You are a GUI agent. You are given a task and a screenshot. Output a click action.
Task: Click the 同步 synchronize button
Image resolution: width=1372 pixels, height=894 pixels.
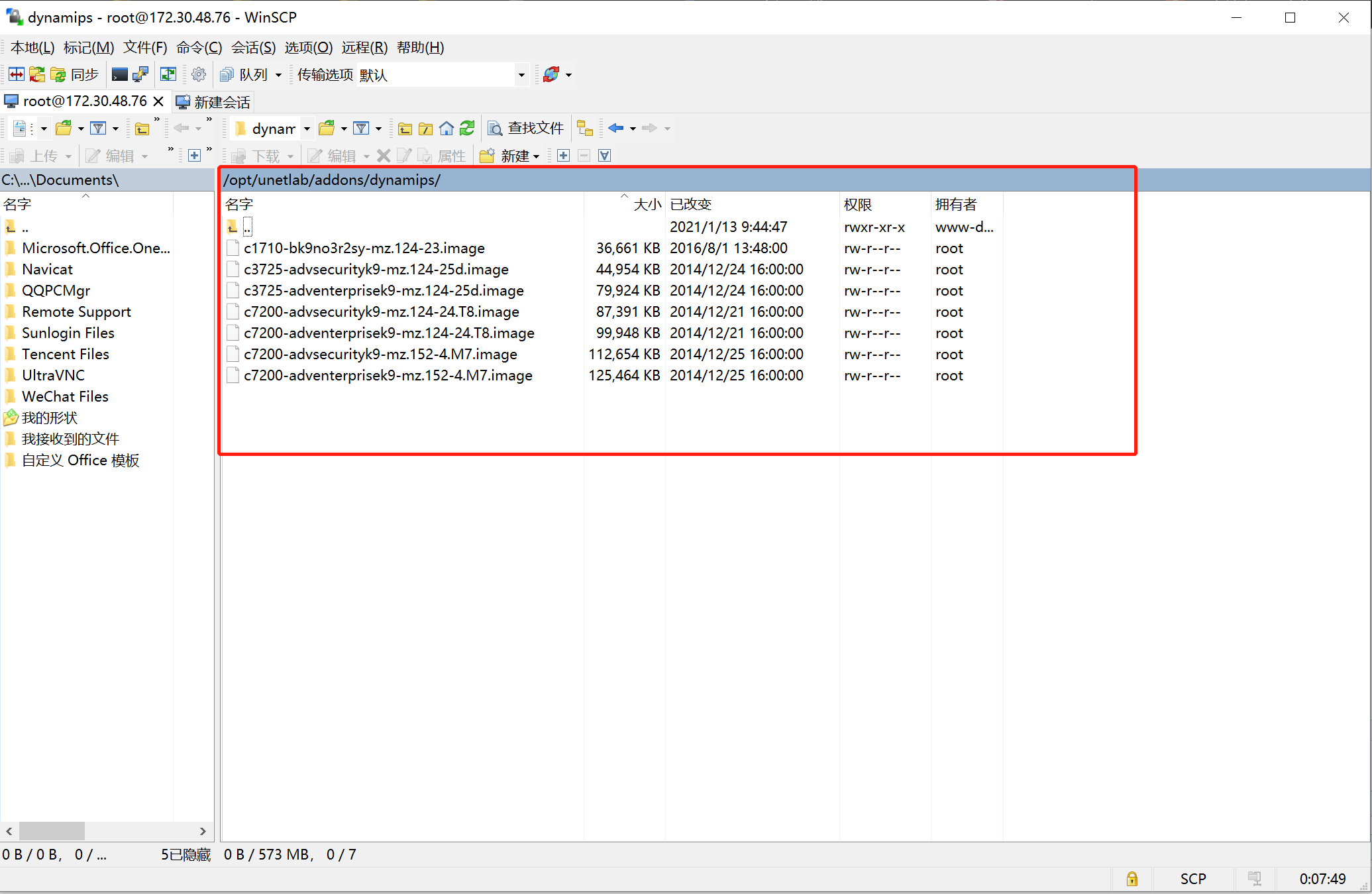[x=75, y=74]
